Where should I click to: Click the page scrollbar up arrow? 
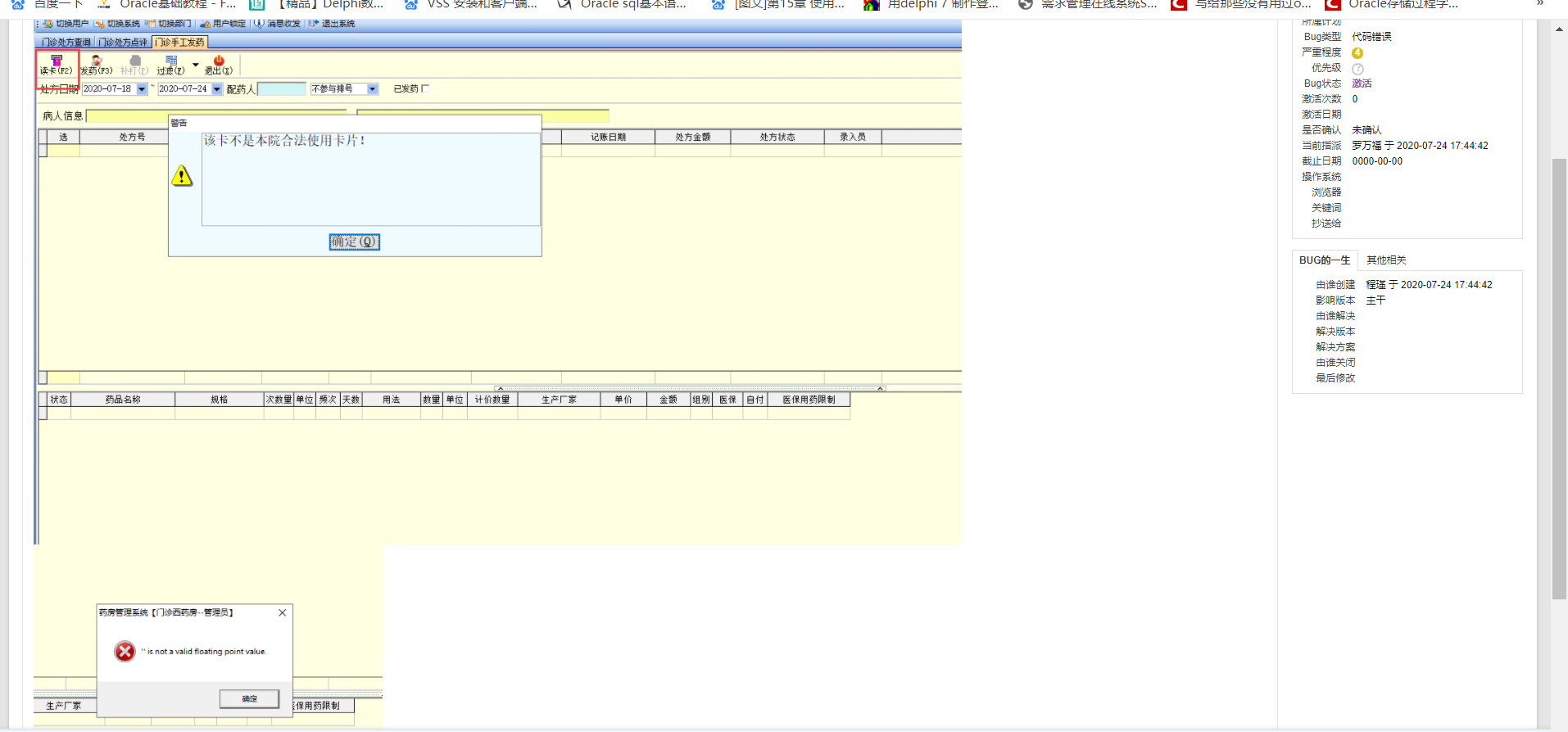1560,29
